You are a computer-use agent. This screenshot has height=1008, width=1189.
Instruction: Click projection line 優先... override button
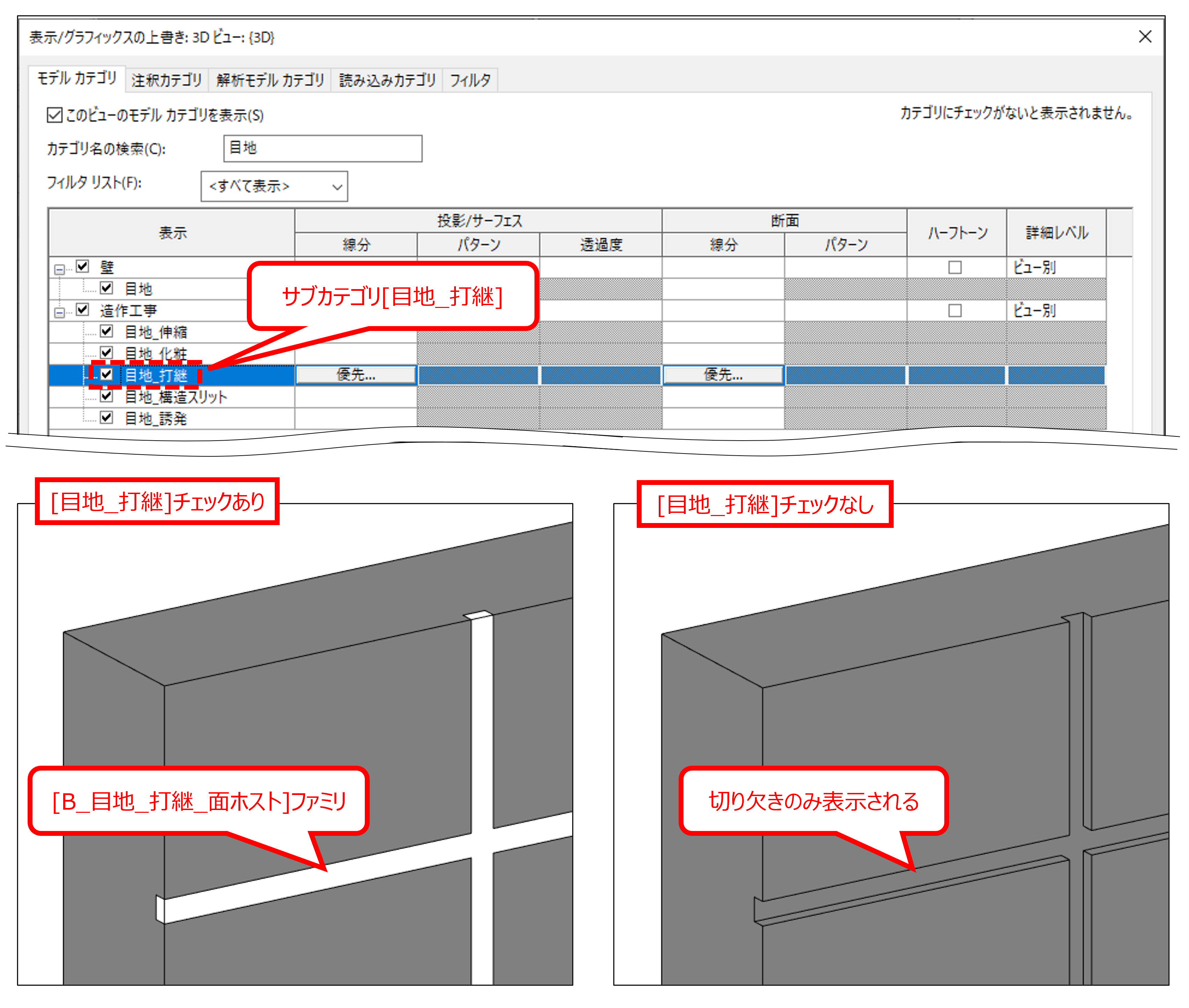356,375
